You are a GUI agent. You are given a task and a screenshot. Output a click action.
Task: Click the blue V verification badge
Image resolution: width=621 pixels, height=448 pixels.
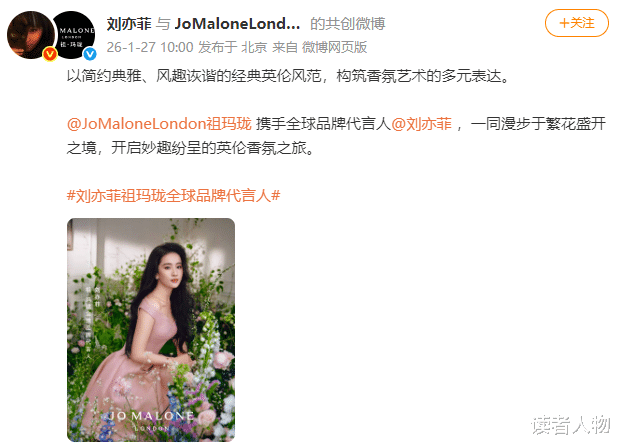90,54
